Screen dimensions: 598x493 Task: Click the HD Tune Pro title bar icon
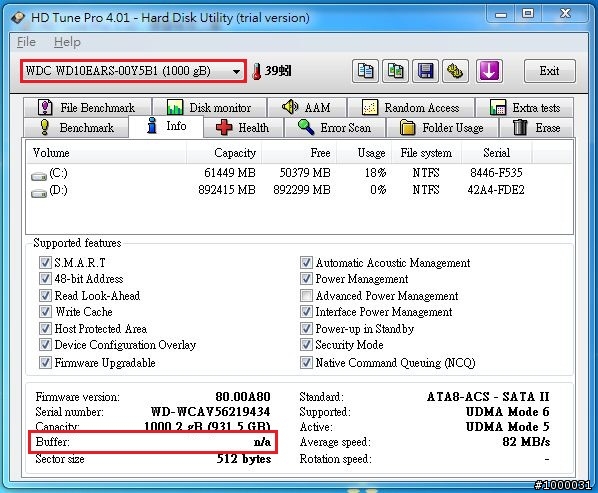tap(18, 18)
